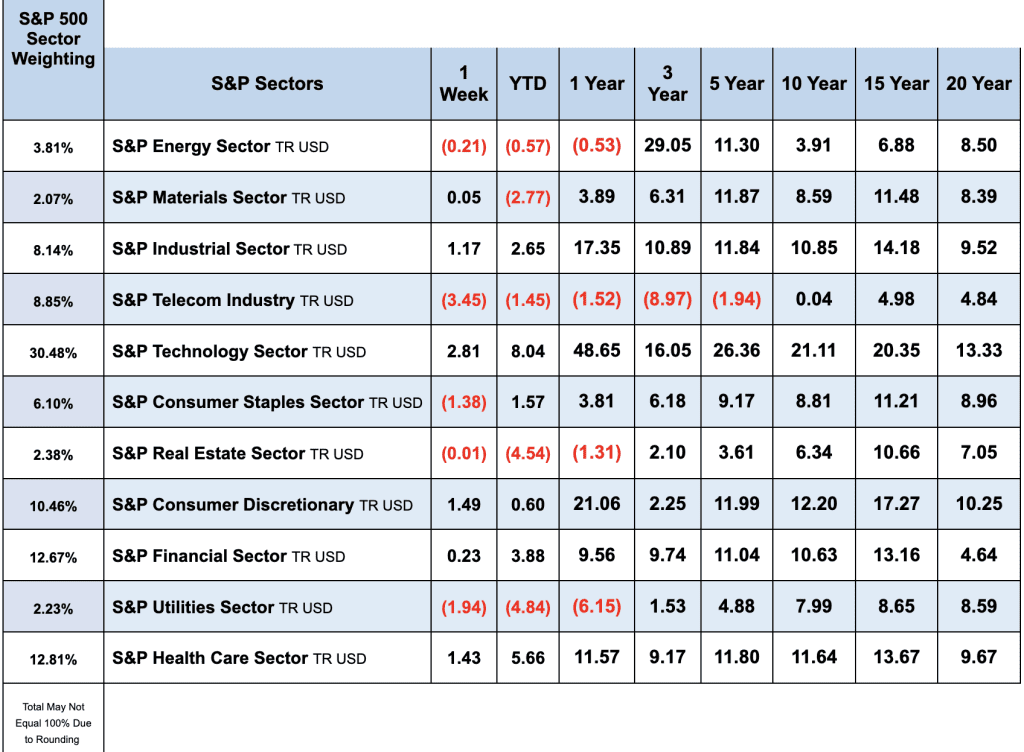Select the Financial Sector 20 Year value 4.64
The width and height of the screenshot is (1024, 752).
coord(979,555)
